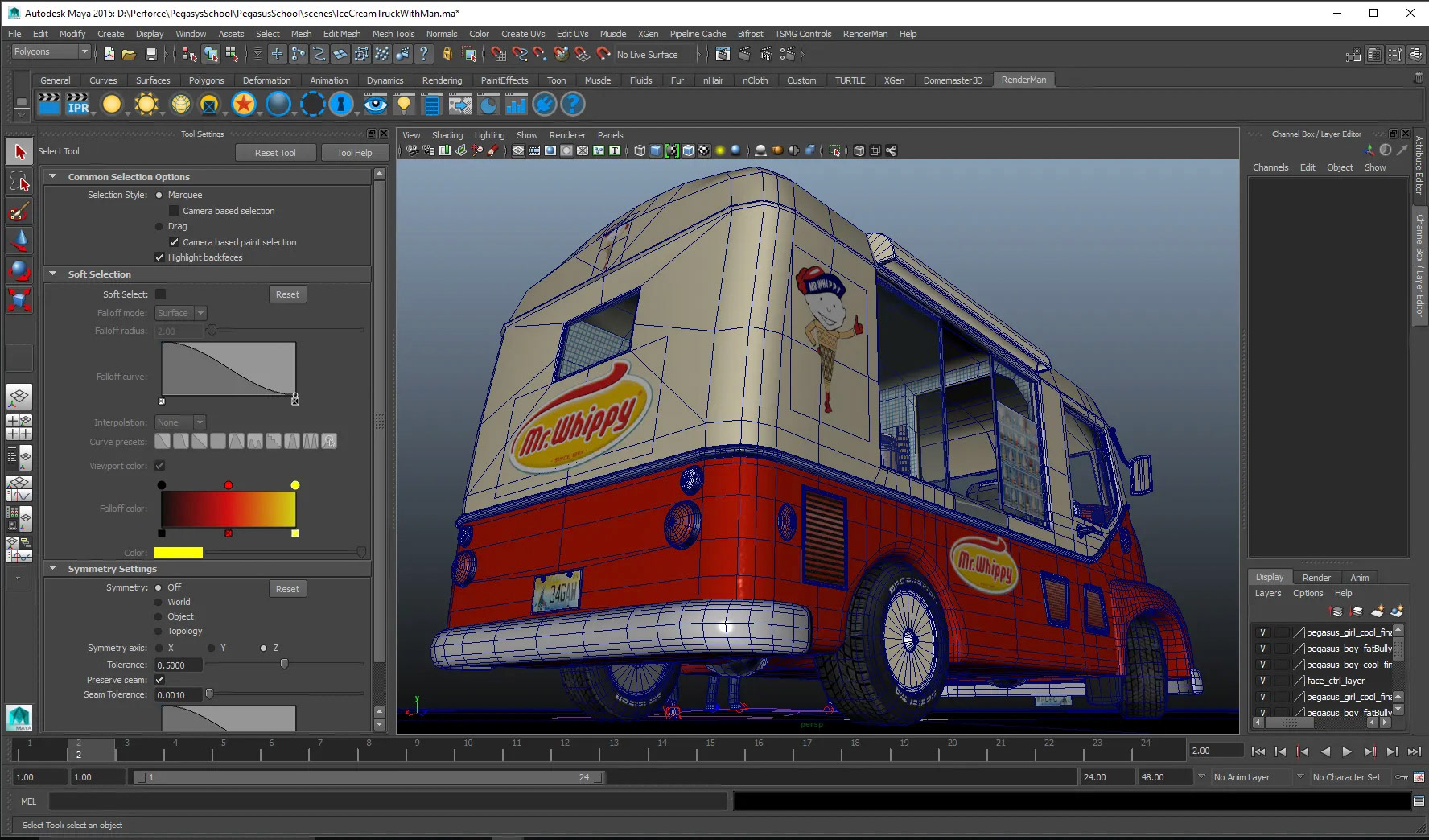
Task: Click the Tool Help button
Action: [354, 153]
